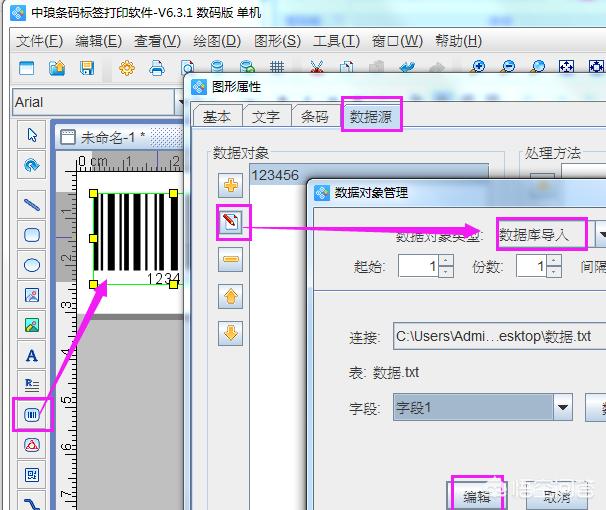The height and width of the screenshot is (510, 606).
Task: Select the rich text tool
Action: pos(32,385)
